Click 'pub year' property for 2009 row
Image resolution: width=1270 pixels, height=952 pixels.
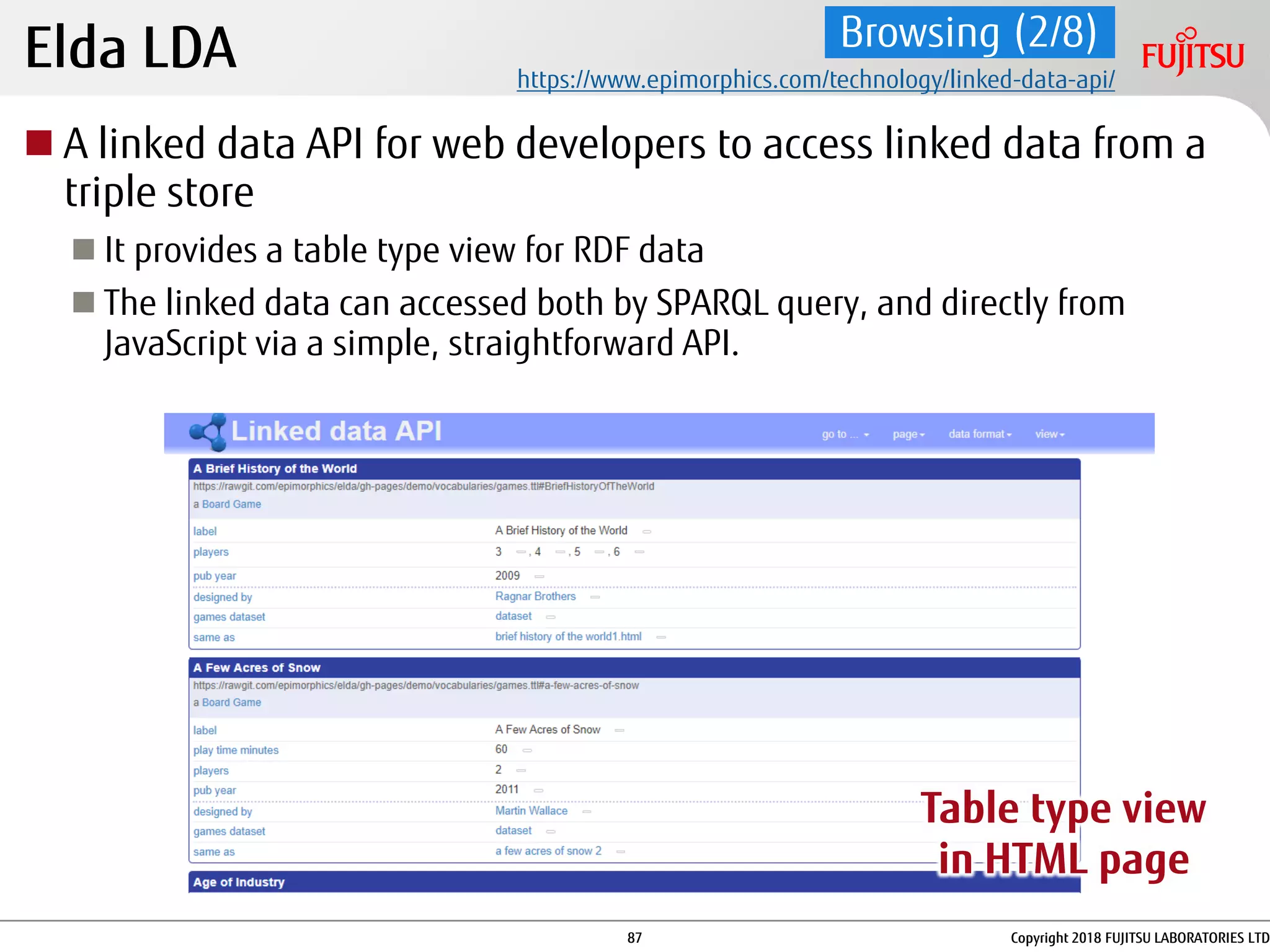pos(215,576)
